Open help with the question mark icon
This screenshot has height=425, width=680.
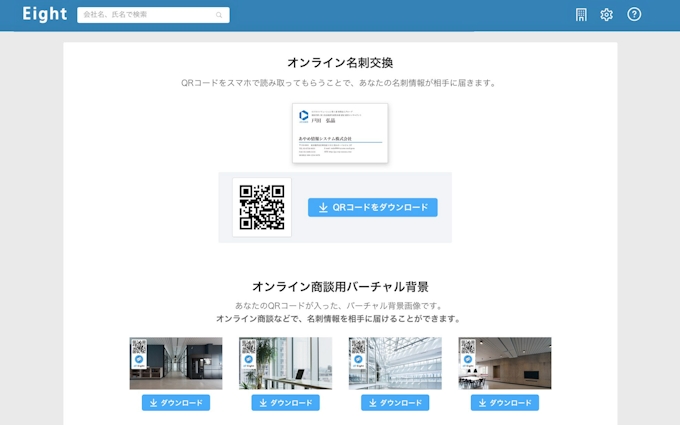pos(634,15)
